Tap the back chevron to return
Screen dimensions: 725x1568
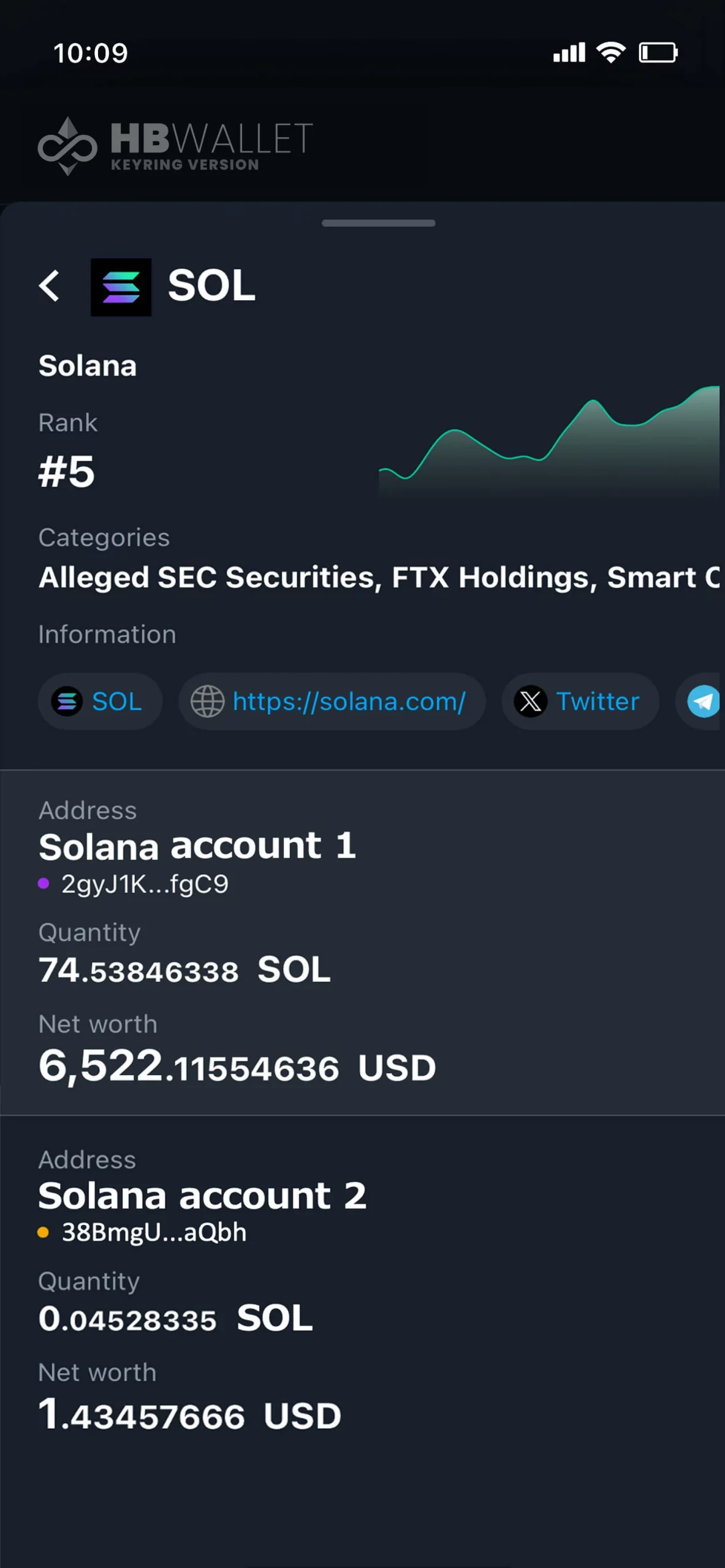coord(50,287)
